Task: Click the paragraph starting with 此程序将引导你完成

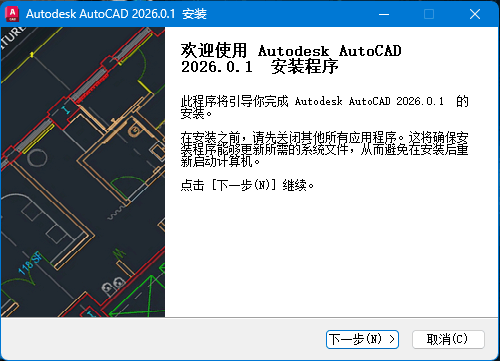Action: 325,107
